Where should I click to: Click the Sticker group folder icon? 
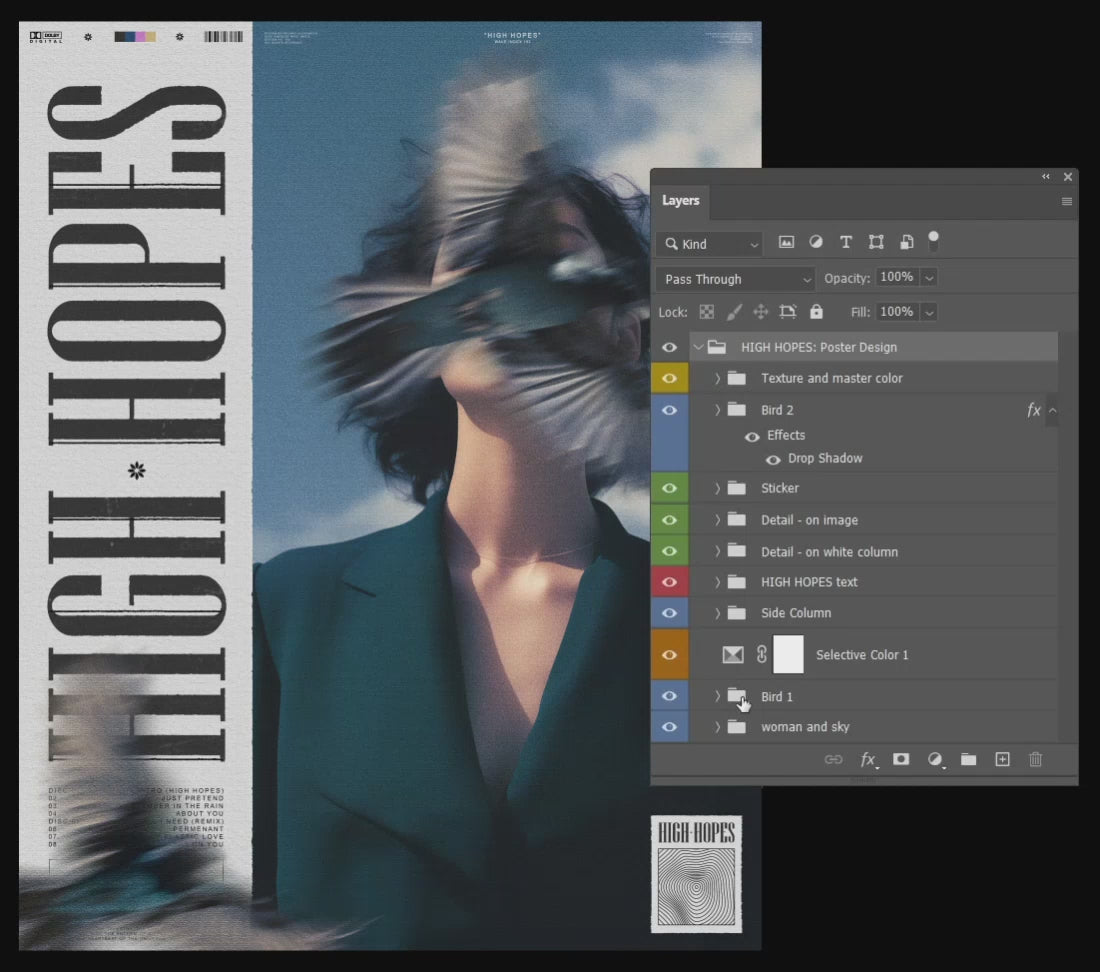[736, 487]
